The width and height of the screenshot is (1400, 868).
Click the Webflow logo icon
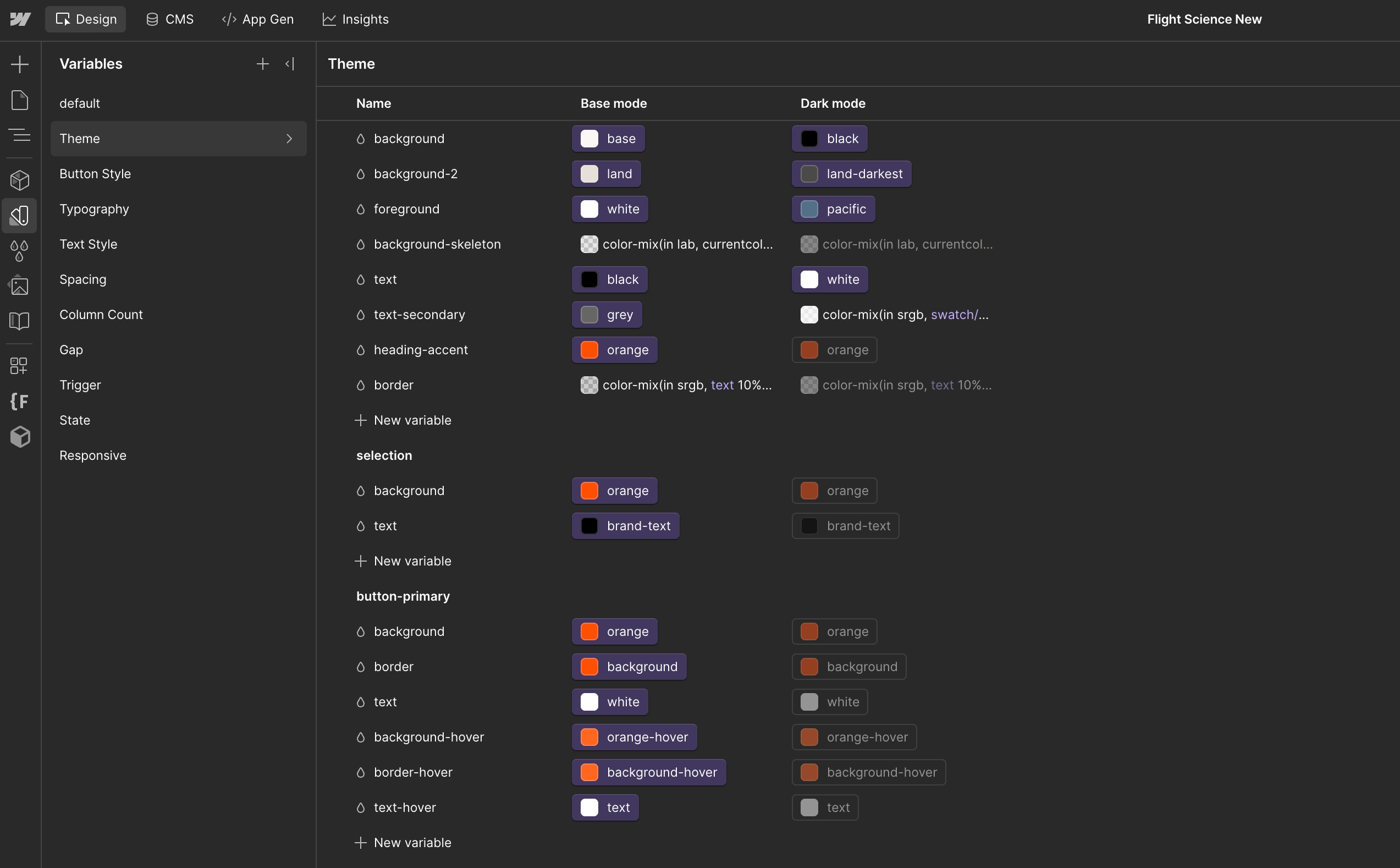(20, 19)
